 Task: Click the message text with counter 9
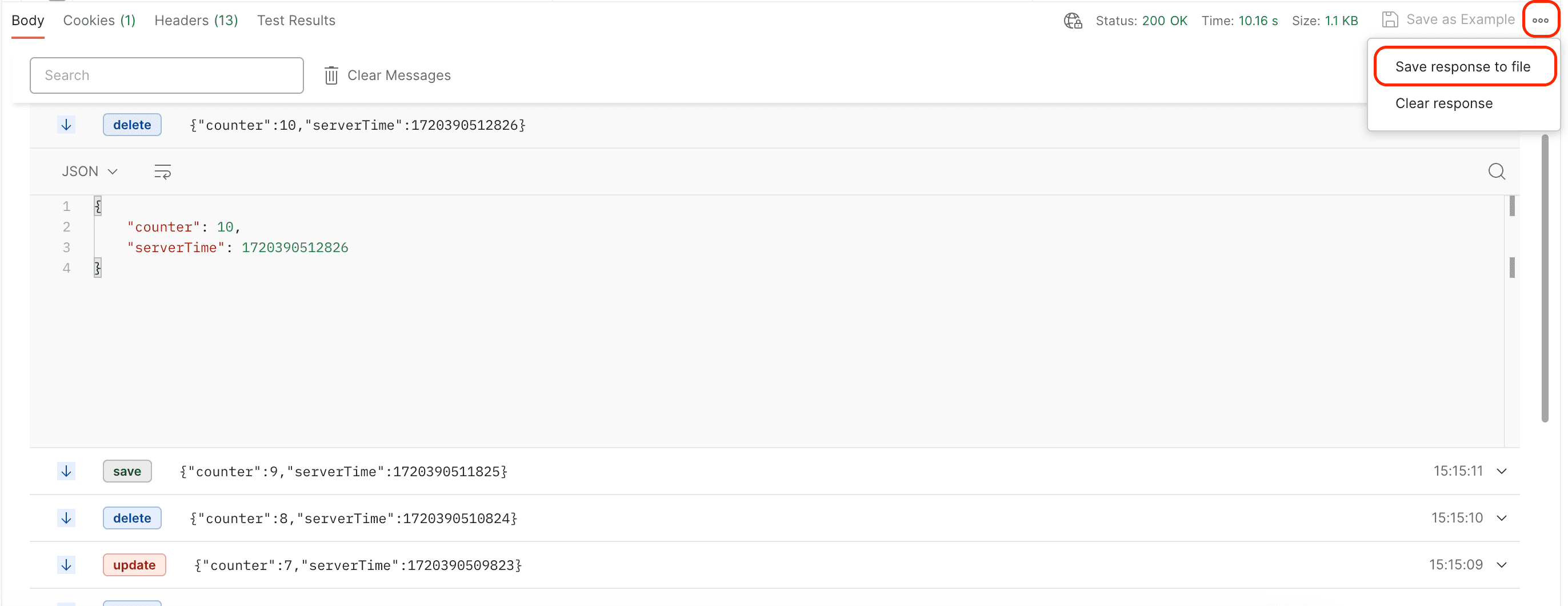click(x=343, y=472)
